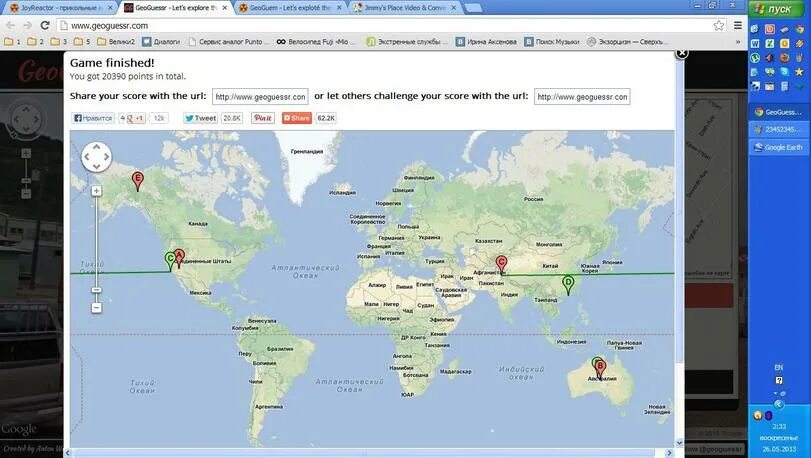Launch uTorrent from the quick launch icons
The height and width of the screenshot is (458, 811).
click(x=755, y=58)
